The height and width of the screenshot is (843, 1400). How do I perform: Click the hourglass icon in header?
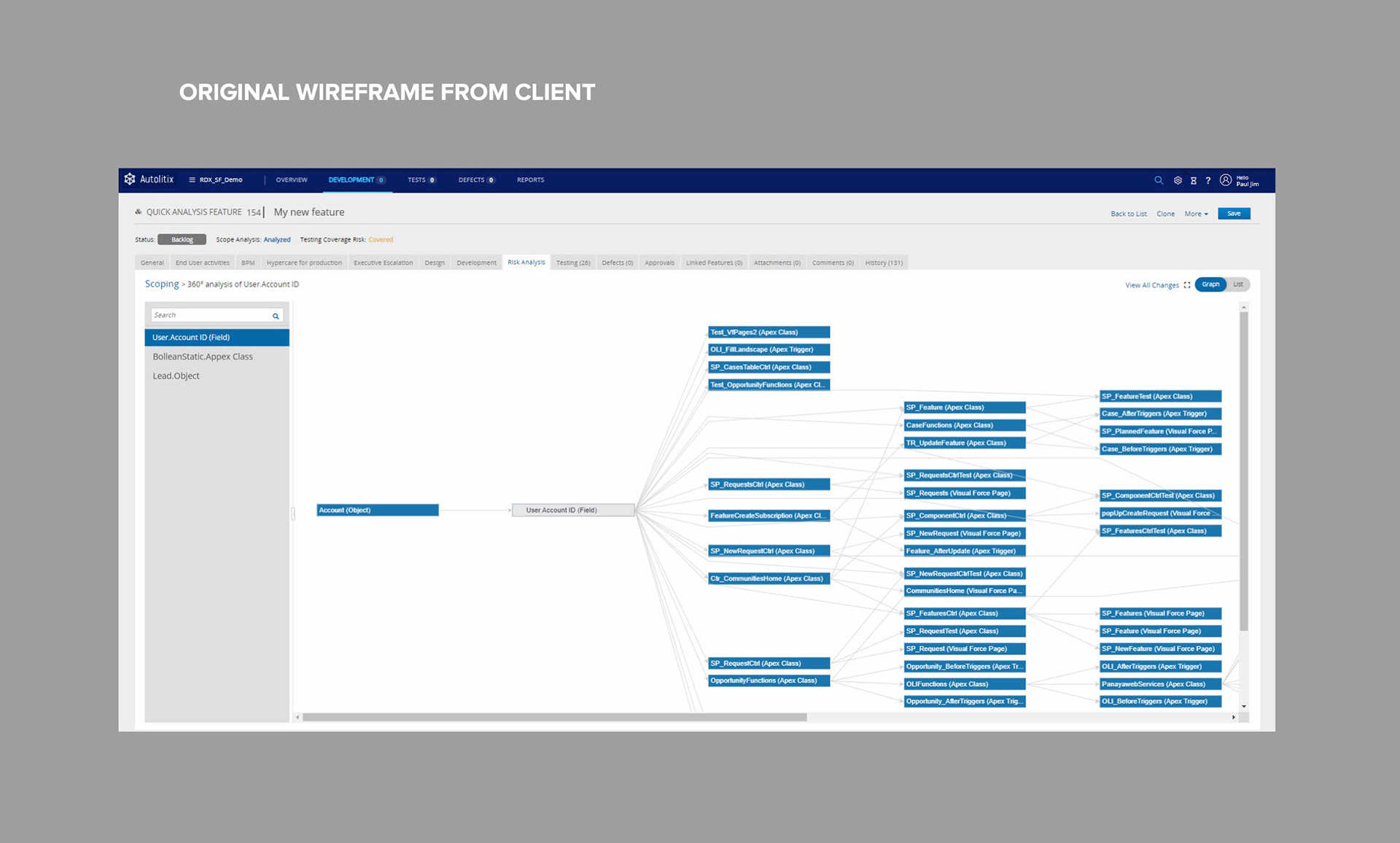pos(1194,180)
